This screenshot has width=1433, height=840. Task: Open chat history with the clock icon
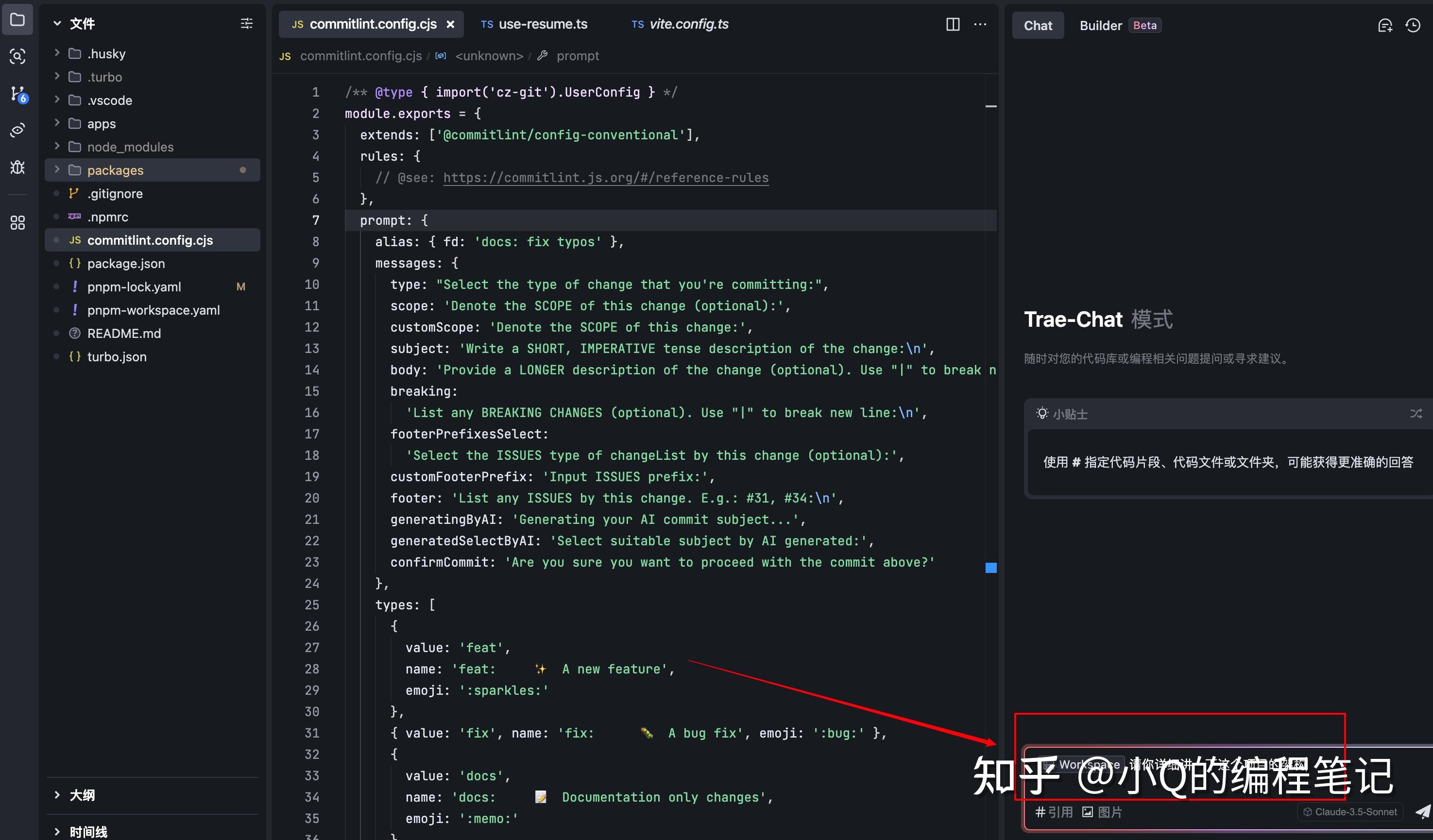click(x=1413, y=25)
